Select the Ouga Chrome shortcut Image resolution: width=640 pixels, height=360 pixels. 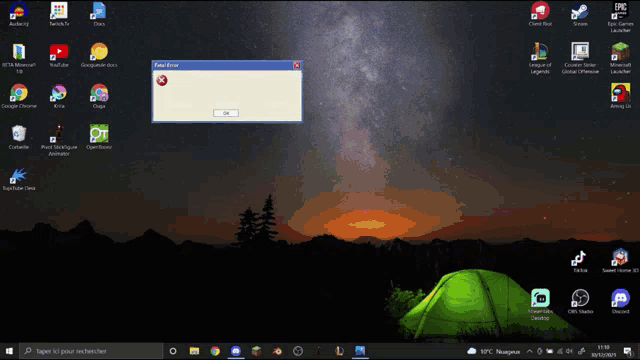tap(99, 96)
